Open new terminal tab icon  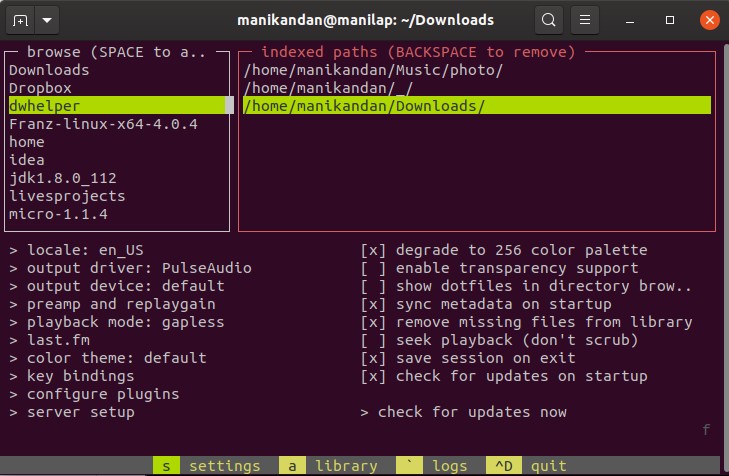click(20, 20)
